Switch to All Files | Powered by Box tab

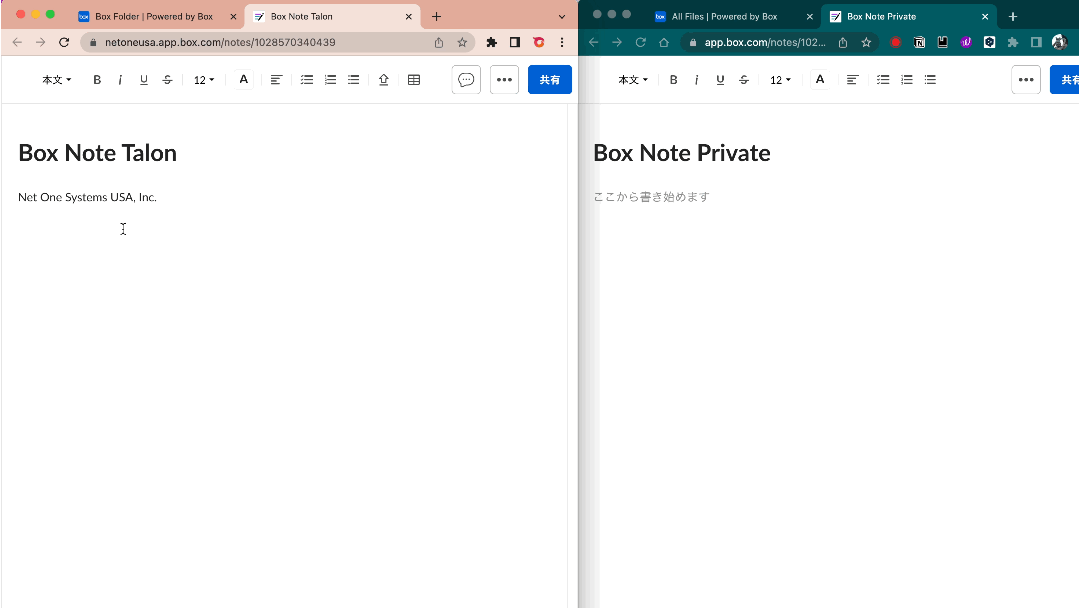(x=725, y=17)
